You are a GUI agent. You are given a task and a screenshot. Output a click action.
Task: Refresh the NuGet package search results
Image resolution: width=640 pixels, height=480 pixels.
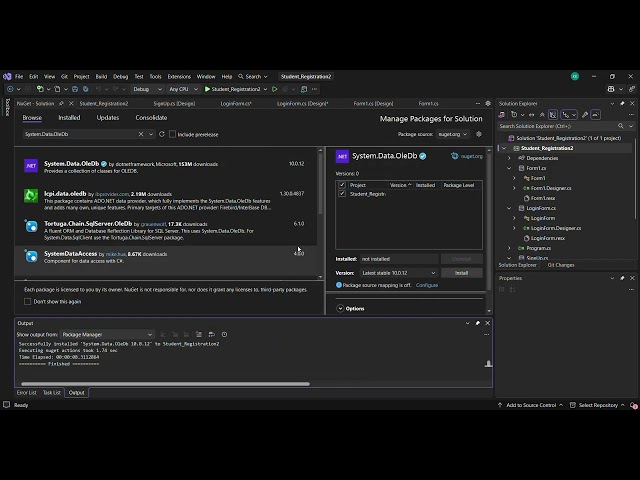point(162,134)
